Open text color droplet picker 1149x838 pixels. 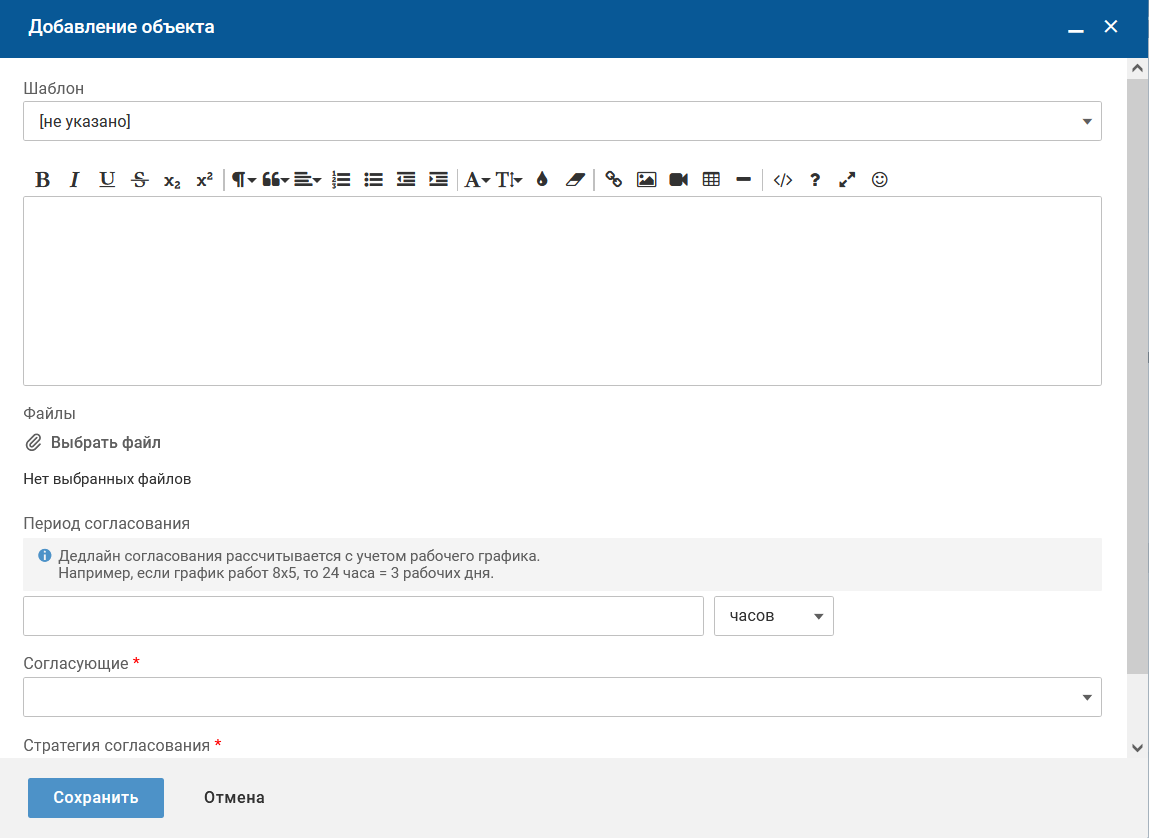click(542, 180)
